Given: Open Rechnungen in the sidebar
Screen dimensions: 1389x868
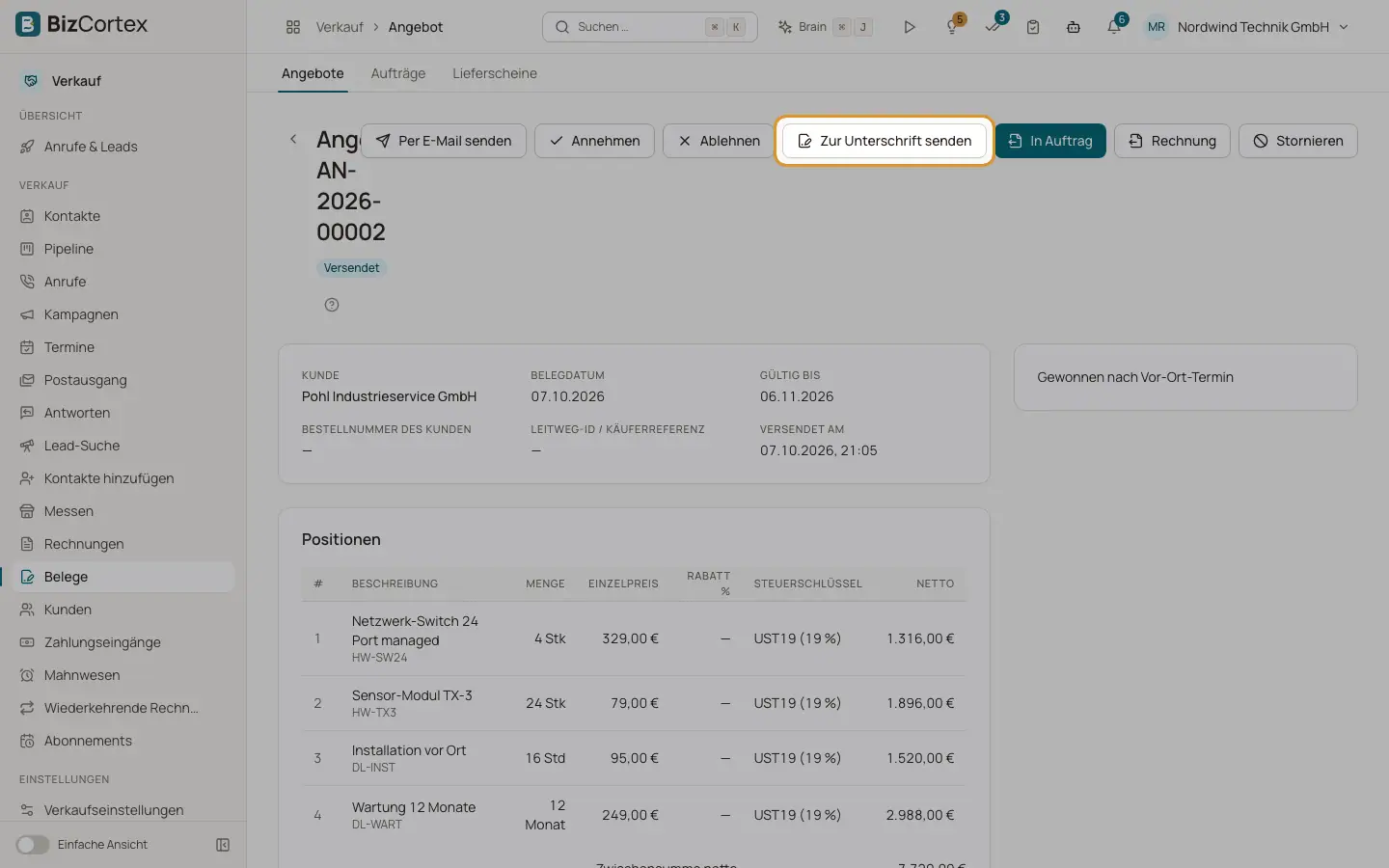Looking at the screenshot, I should click(x=123, y=544).
